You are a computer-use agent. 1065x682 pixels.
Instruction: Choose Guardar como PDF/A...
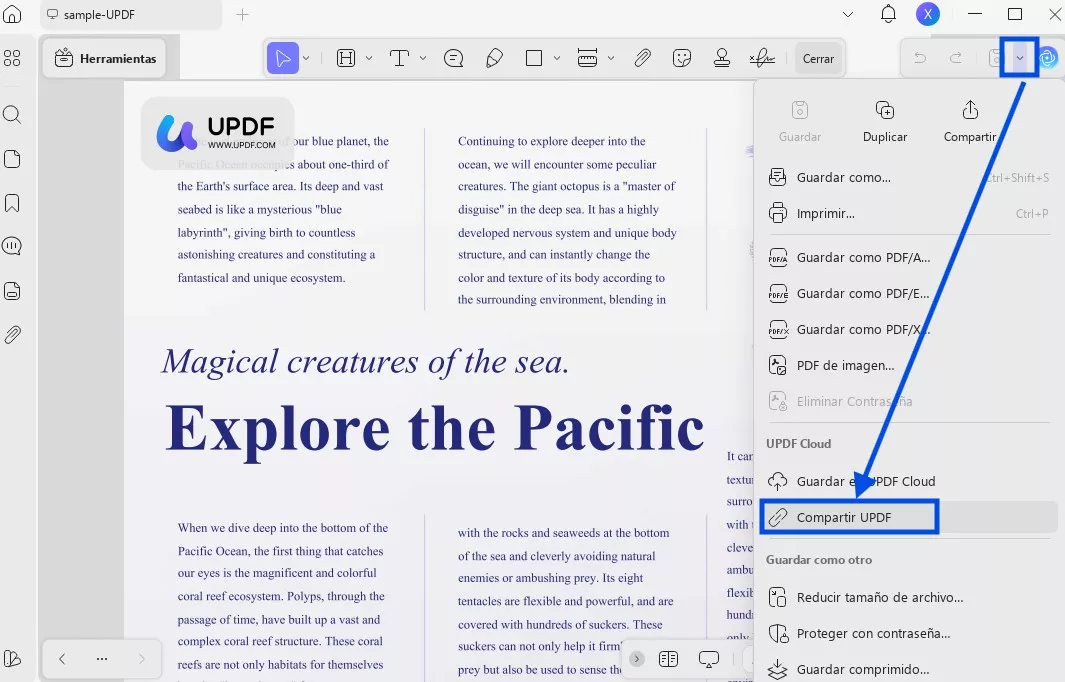[x=909, y=257]
